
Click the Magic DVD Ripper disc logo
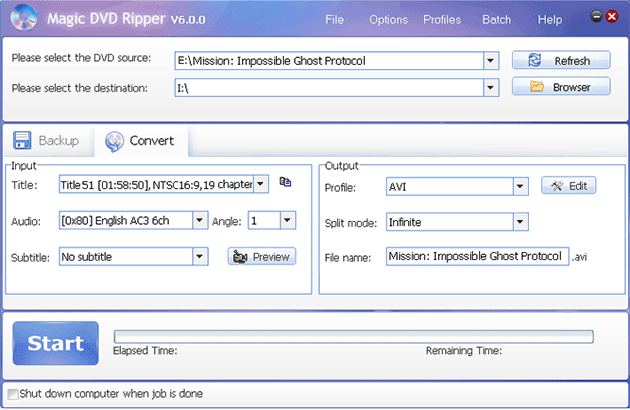coord(25,18)
